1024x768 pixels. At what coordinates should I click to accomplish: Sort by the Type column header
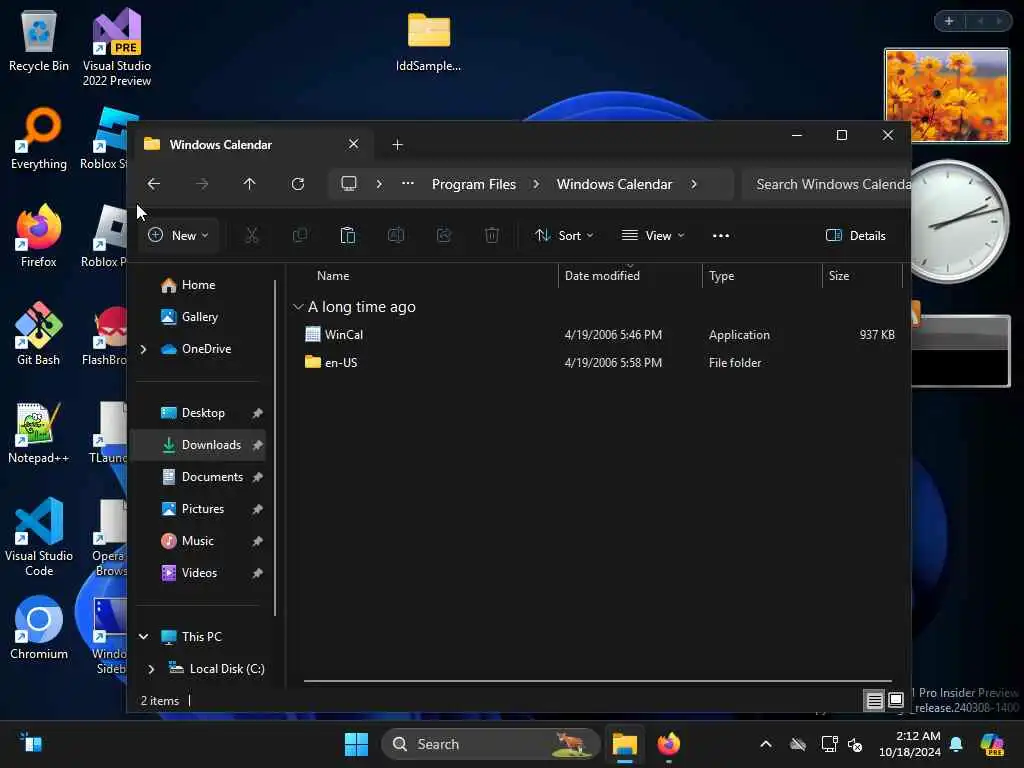point(722,276)
